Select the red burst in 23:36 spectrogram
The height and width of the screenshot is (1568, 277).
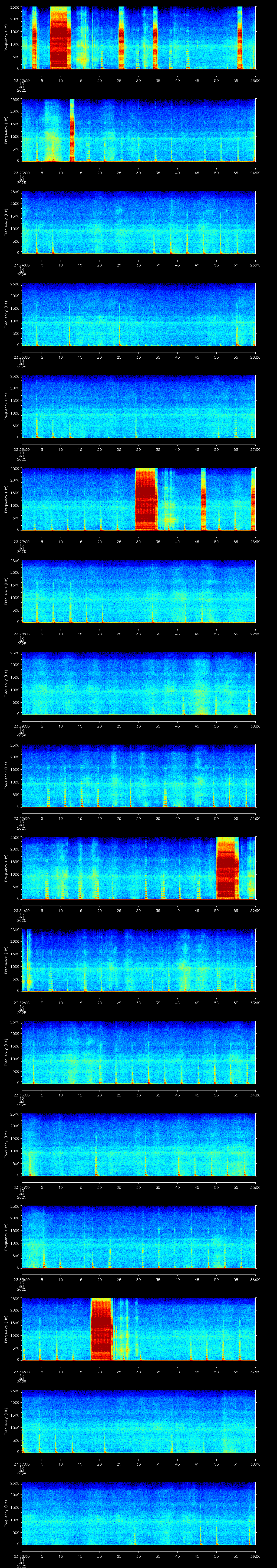(x=102, y=1329)
